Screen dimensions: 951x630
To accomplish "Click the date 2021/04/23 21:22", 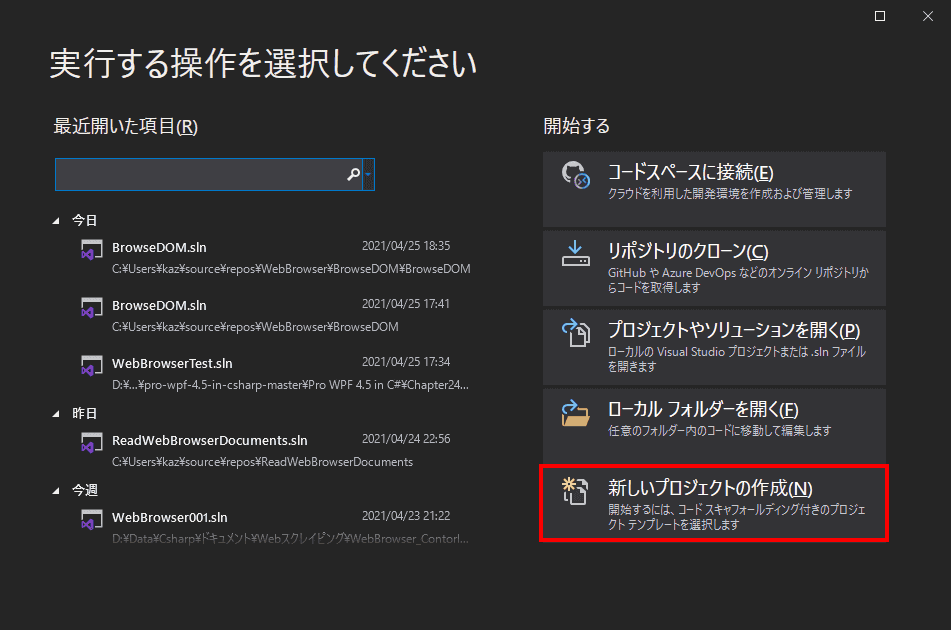I will point(406,516).
